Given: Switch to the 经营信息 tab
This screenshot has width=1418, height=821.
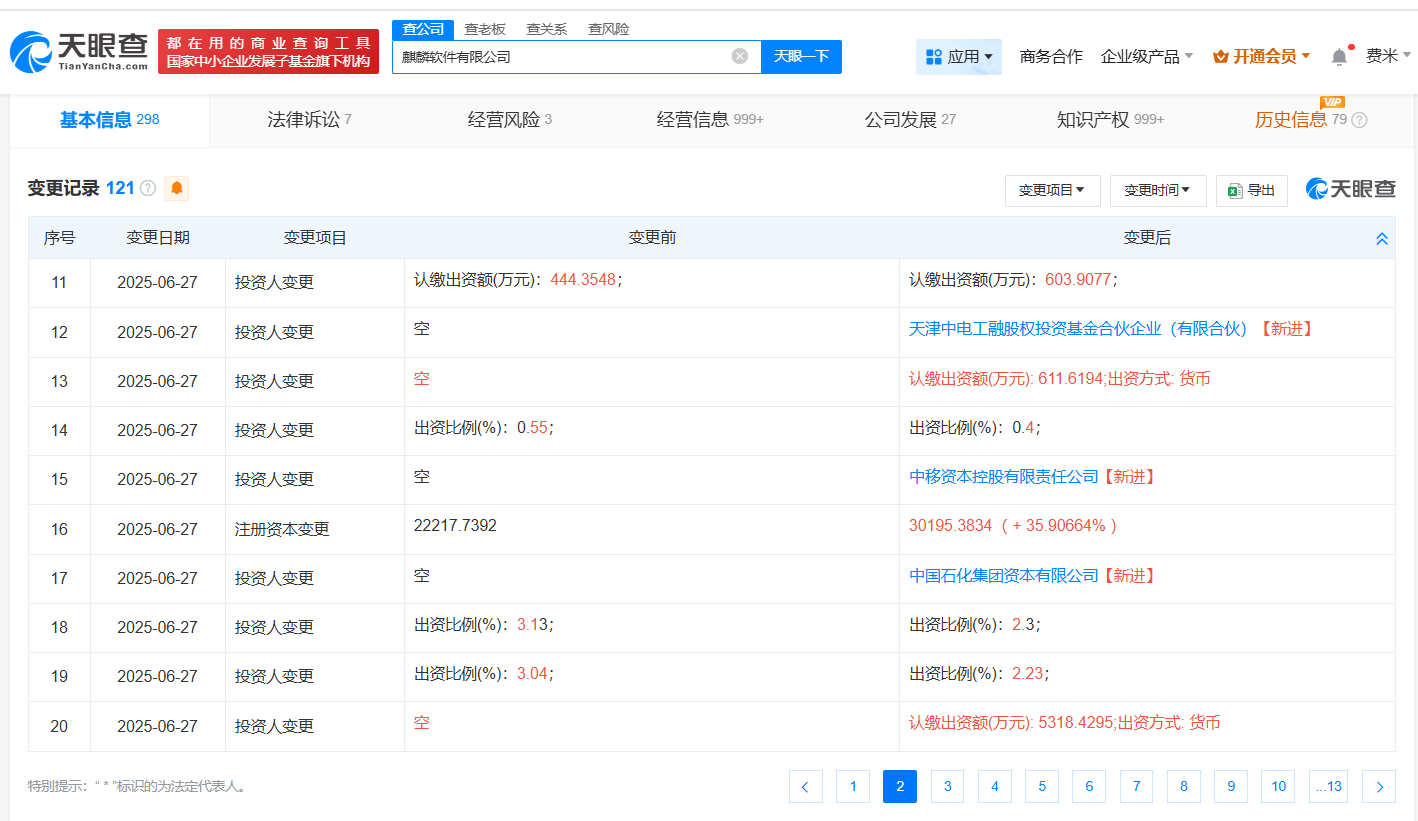Looking at the screenshot, I should point(710,120).
